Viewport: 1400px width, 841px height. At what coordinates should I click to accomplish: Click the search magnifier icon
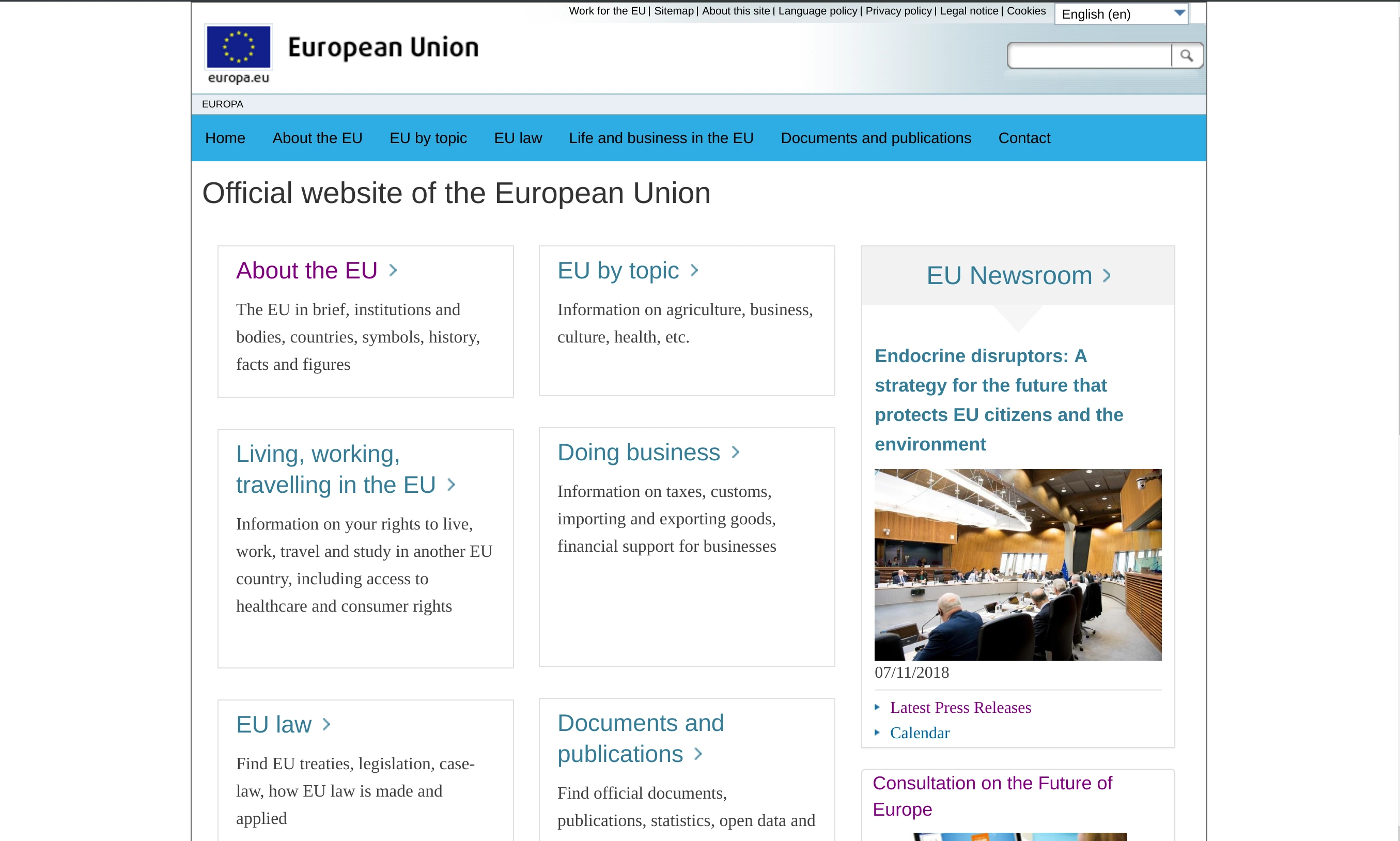click(1188, 55)
